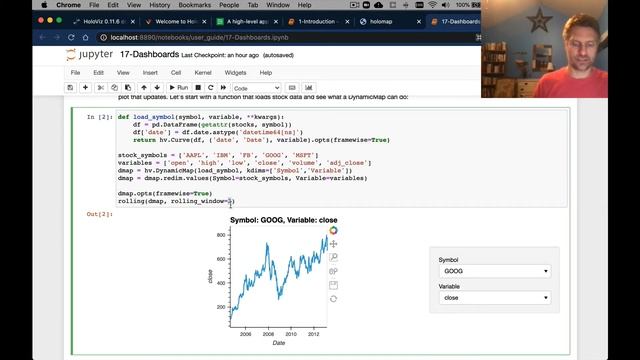
Task: Open the Jupyter View menu
Action: click(123, 73)
